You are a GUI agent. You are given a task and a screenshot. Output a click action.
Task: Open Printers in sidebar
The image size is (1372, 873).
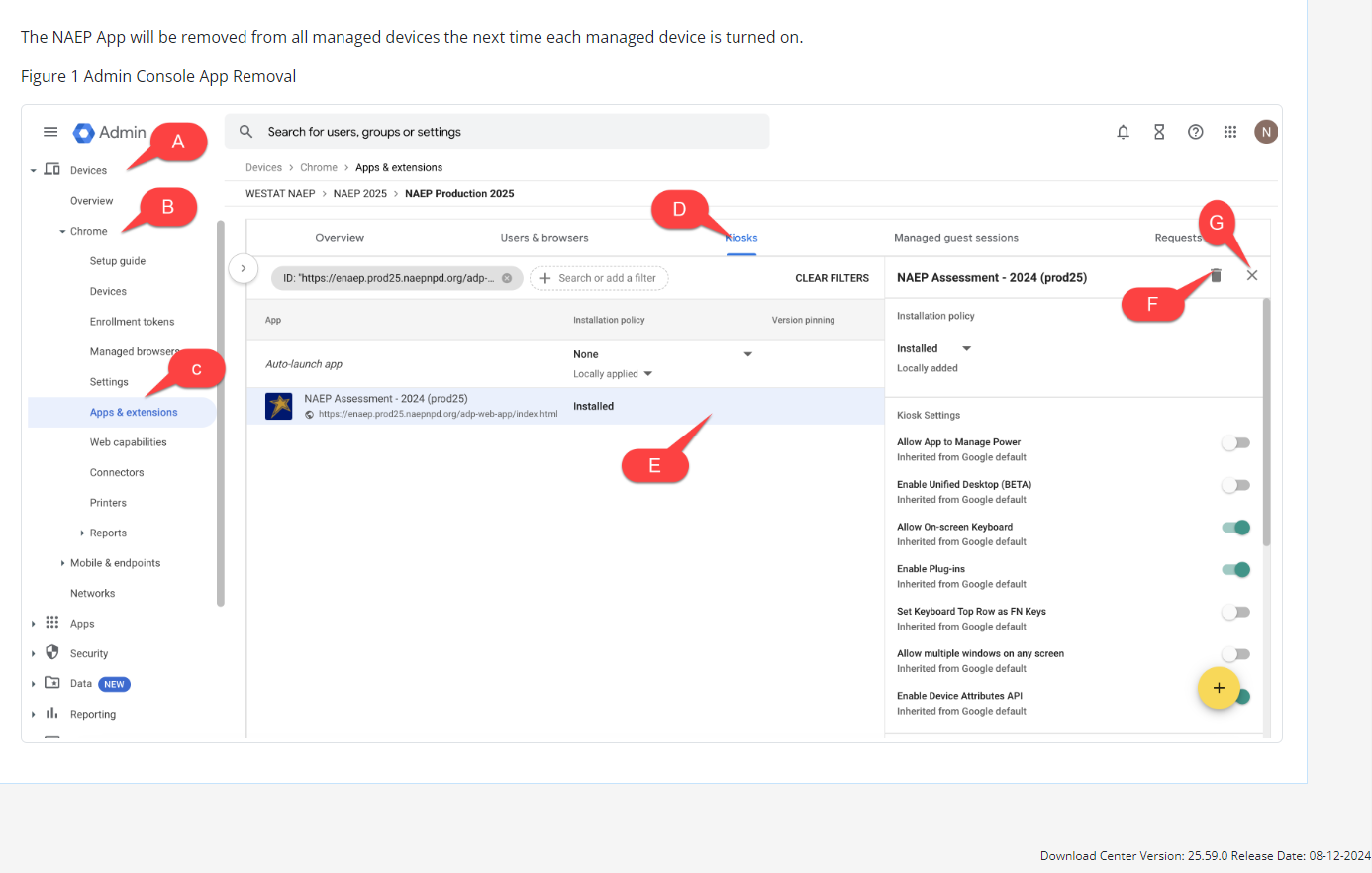[108, 503]
